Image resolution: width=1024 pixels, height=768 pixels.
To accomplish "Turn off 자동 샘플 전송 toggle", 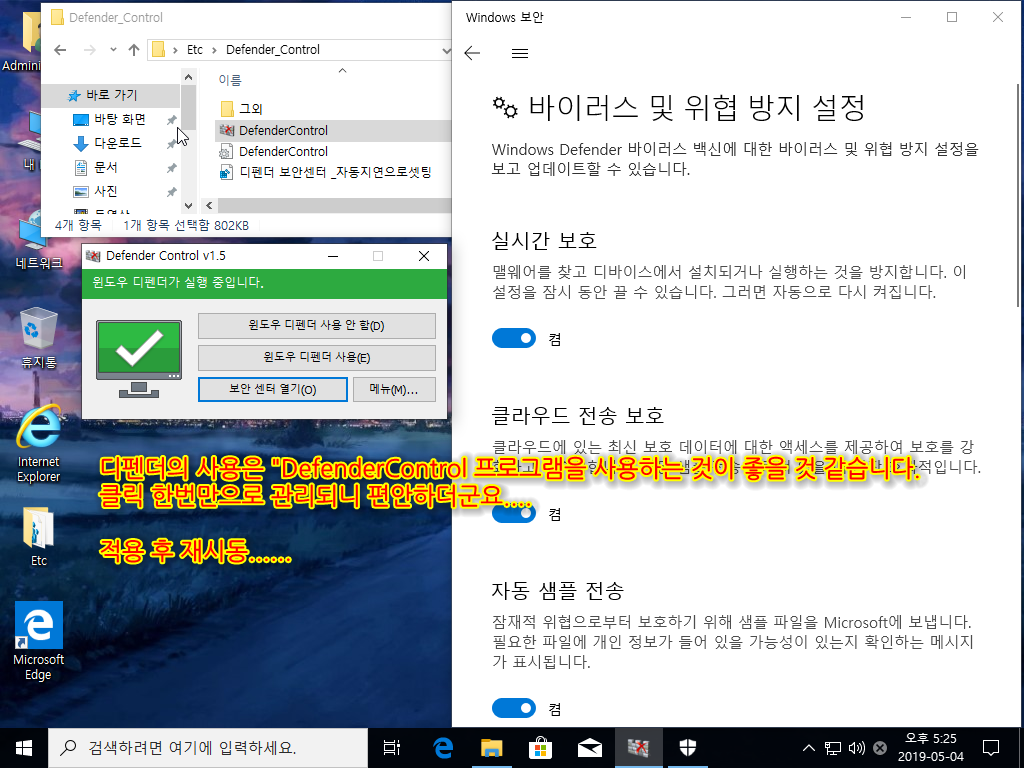I will click(514, 709).
